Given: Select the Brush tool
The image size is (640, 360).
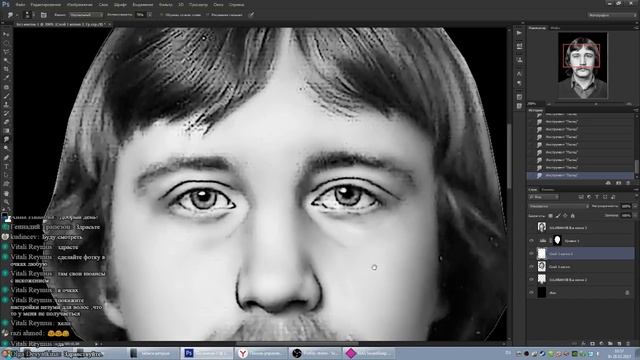Looking at the screenshot, I should coord(6,96).
